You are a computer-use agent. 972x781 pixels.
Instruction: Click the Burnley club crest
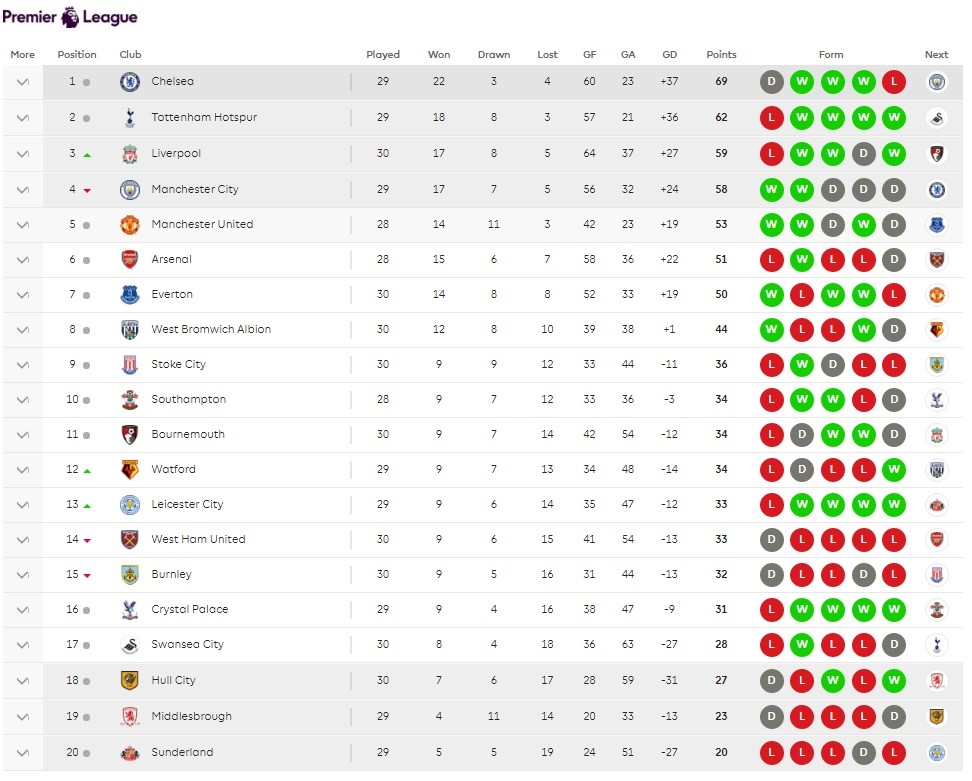(x=130, y=574)
